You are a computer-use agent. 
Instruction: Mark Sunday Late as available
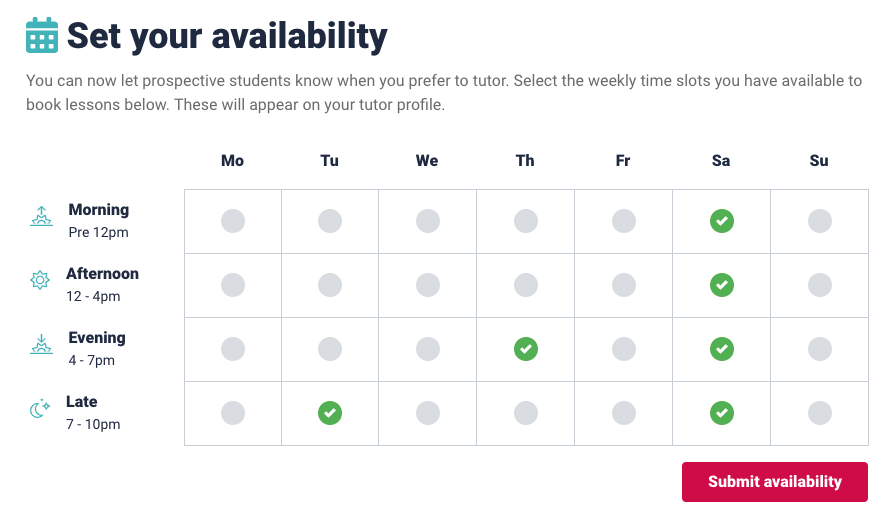820,413
